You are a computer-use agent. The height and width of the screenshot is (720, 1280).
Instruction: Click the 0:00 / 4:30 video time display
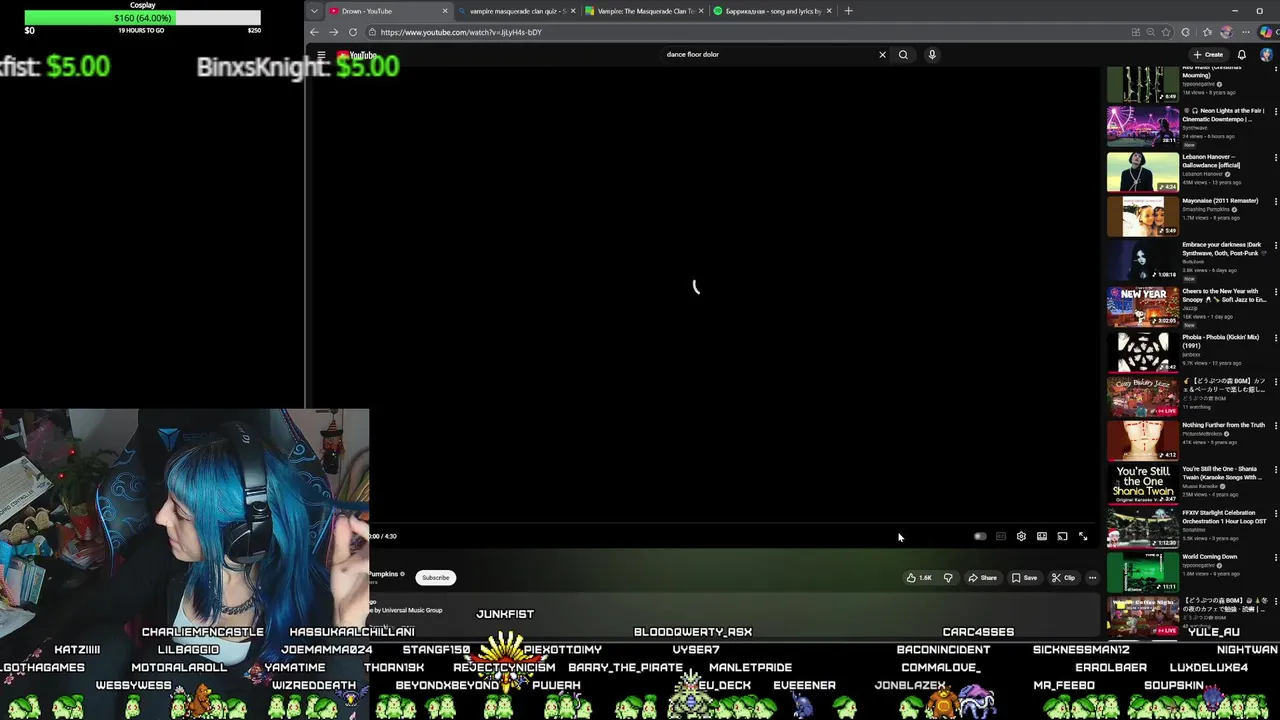pos(383,536)
